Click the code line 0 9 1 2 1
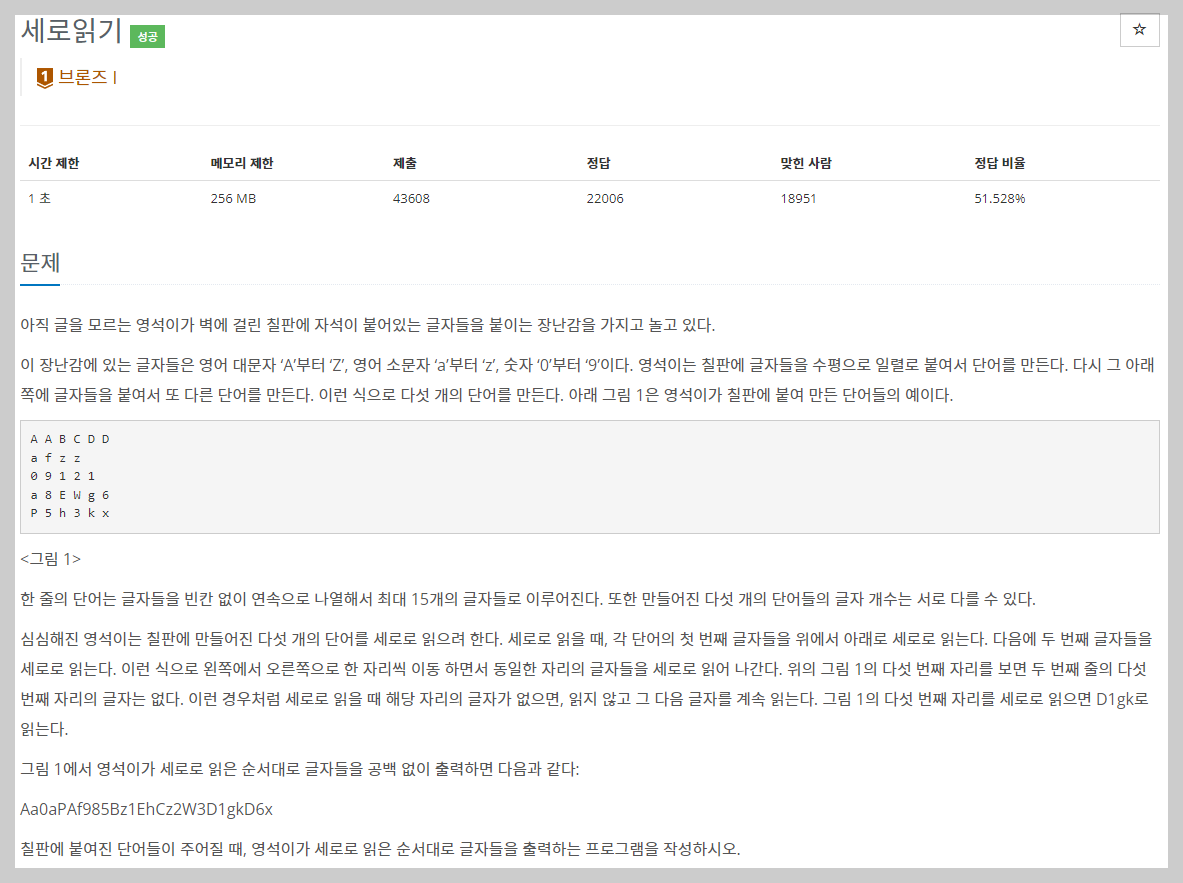Image resolution: width=1183 pixels, height=883 pixels. (x=63, y=476)
